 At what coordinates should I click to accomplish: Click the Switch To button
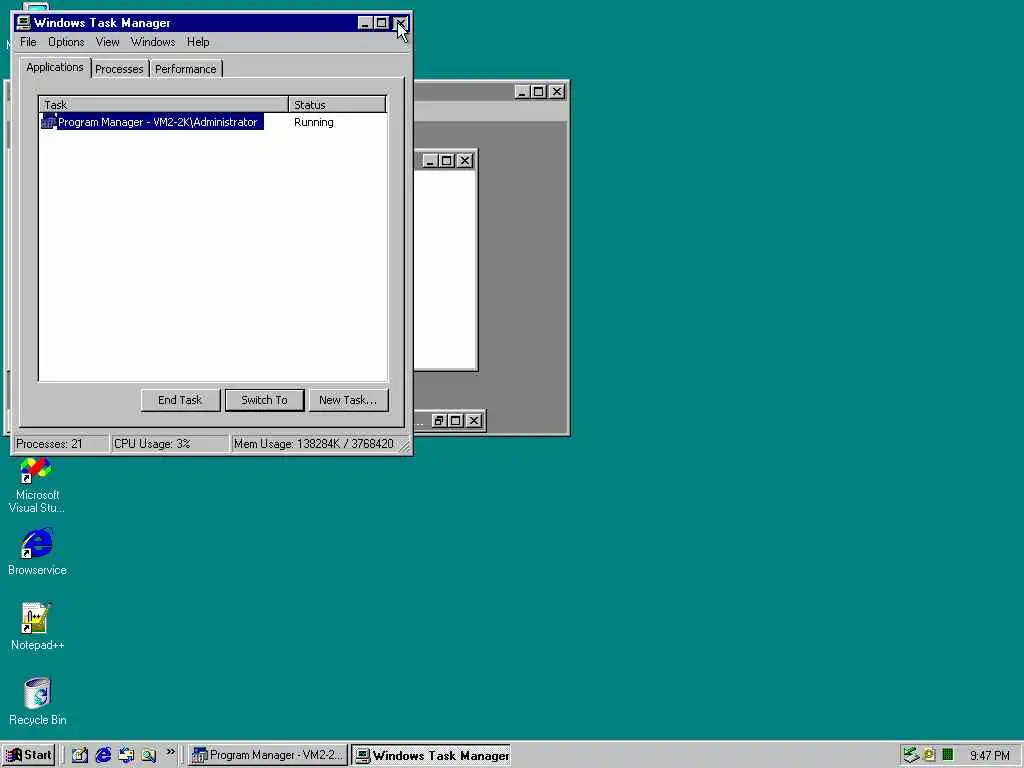tap(264, 400)
